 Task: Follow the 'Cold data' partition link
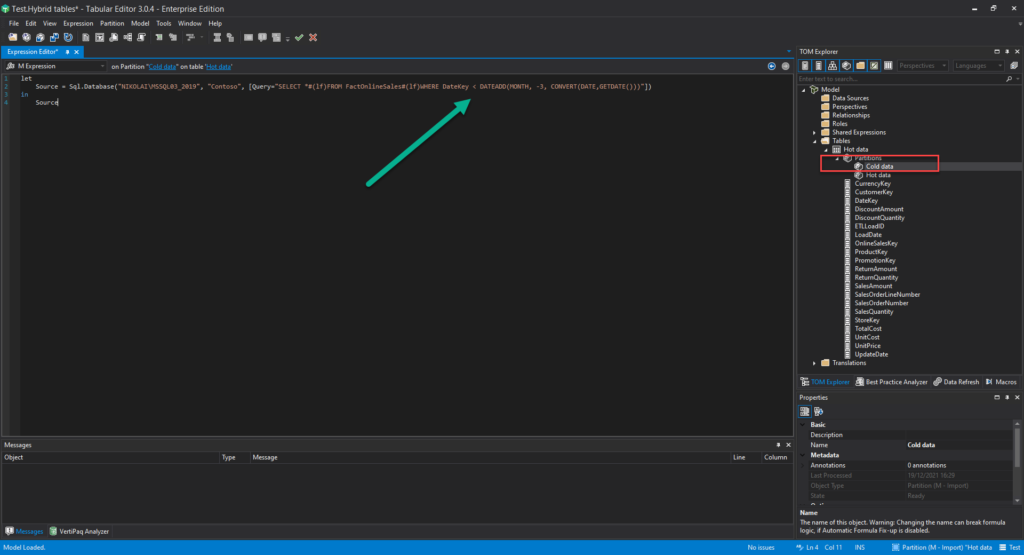point(163,67)
